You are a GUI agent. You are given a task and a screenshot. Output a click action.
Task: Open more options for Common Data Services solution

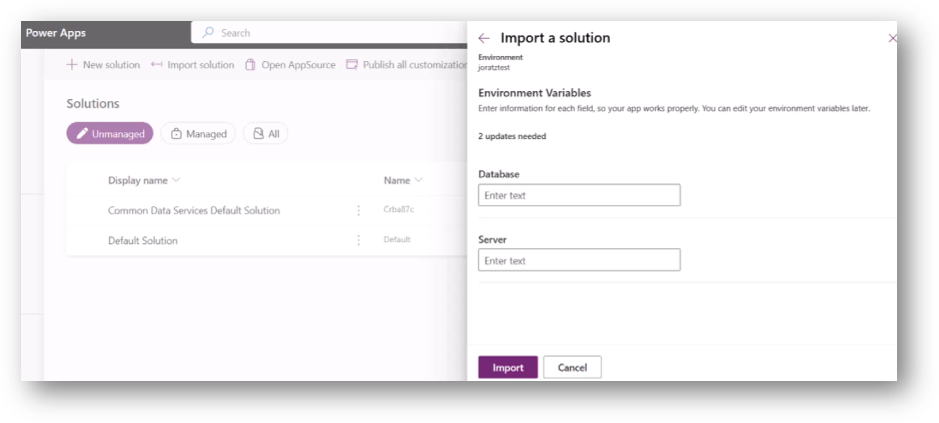[358, 210]
